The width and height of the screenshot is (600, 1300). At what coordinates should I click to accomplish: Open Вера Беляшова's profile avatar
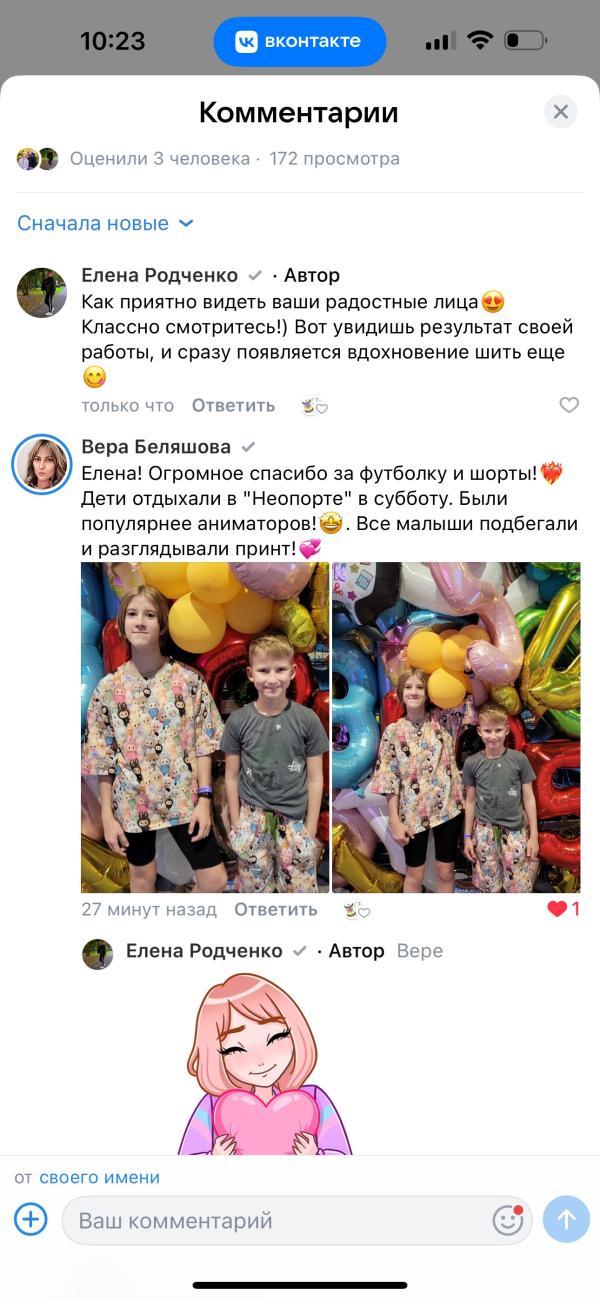42,464
